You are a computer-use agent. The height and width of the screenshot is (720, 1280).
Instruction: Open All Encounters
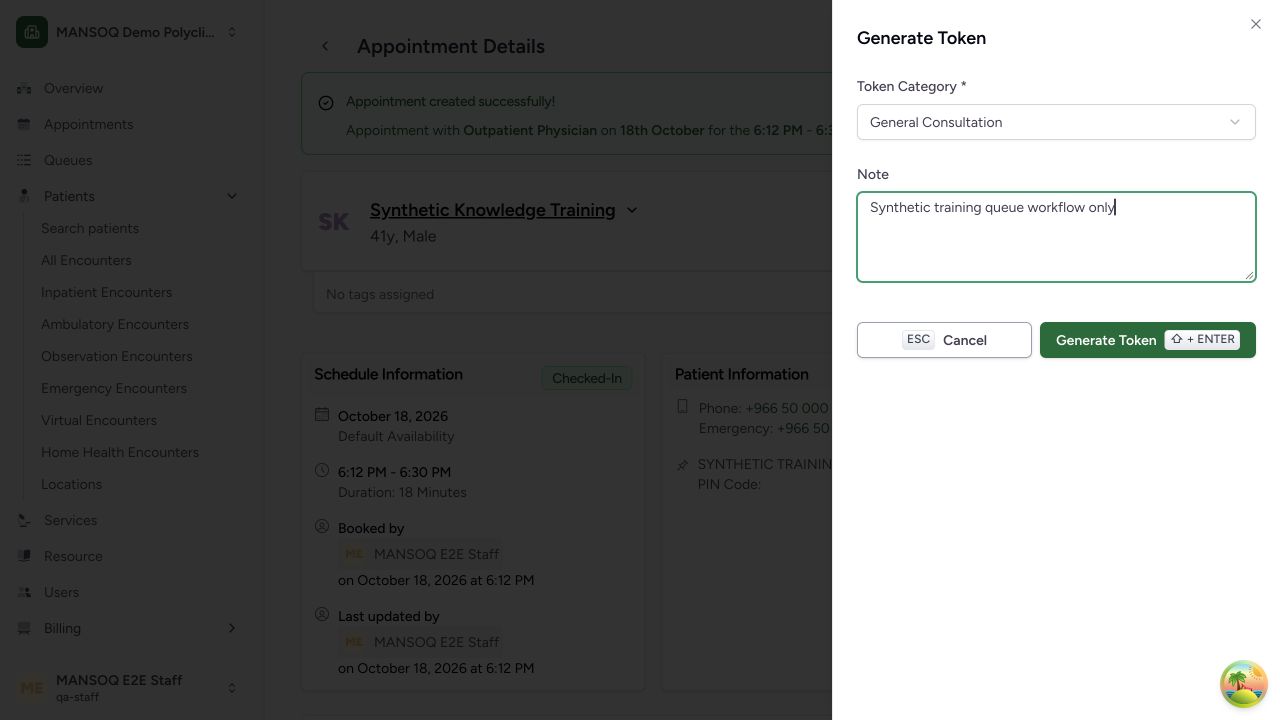coord(86,260)
